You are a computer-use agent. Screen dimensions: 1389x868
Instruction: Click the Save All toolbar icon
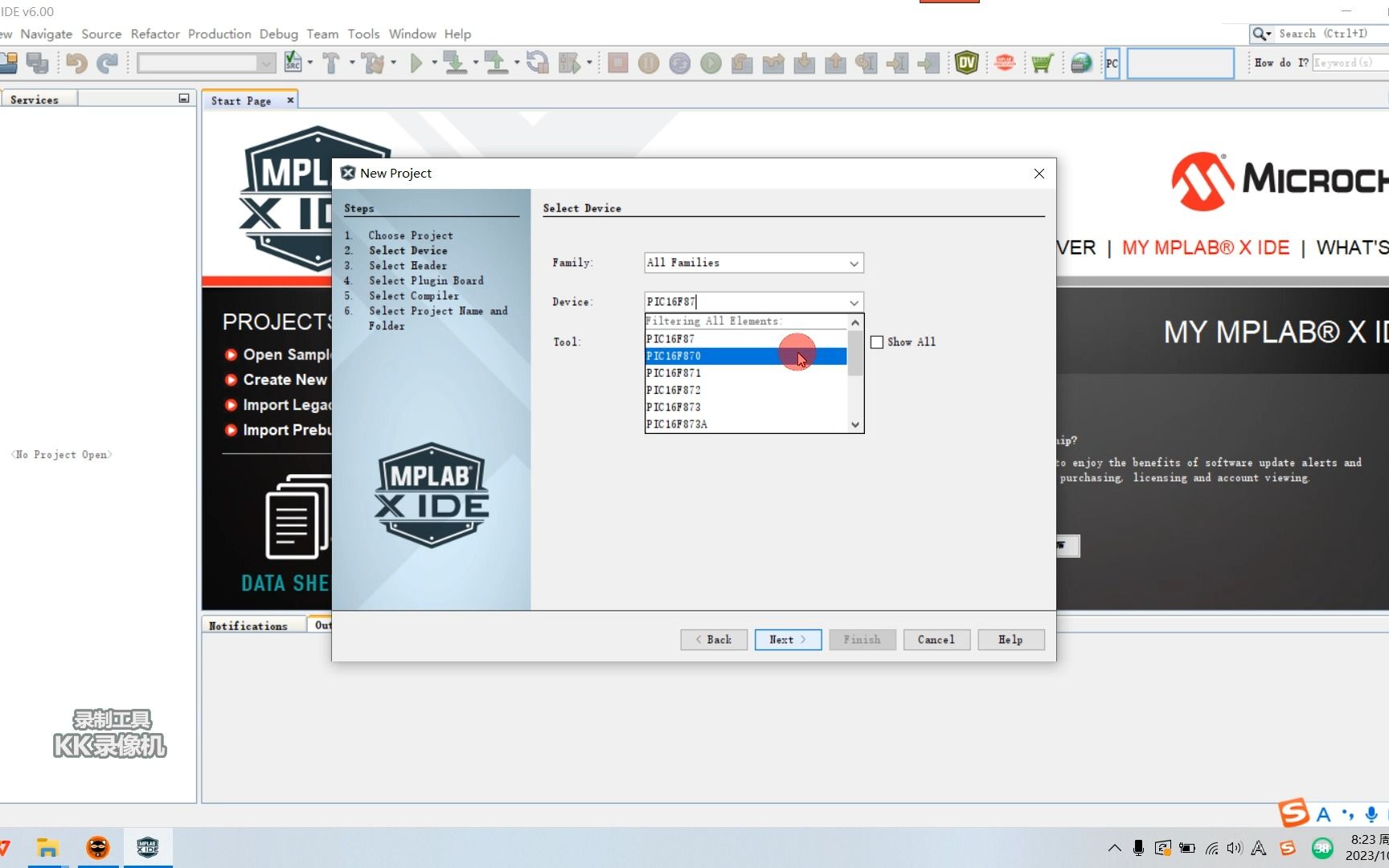click(x=37, y=63)
